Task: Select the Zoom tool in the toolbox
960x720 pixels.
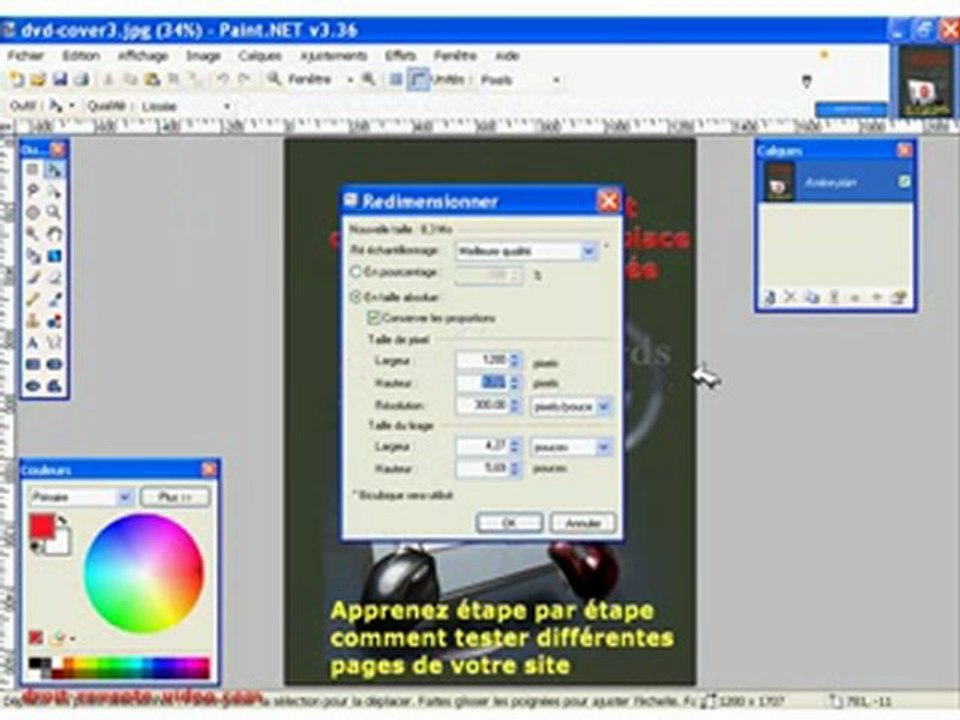Action: (54, 212)
